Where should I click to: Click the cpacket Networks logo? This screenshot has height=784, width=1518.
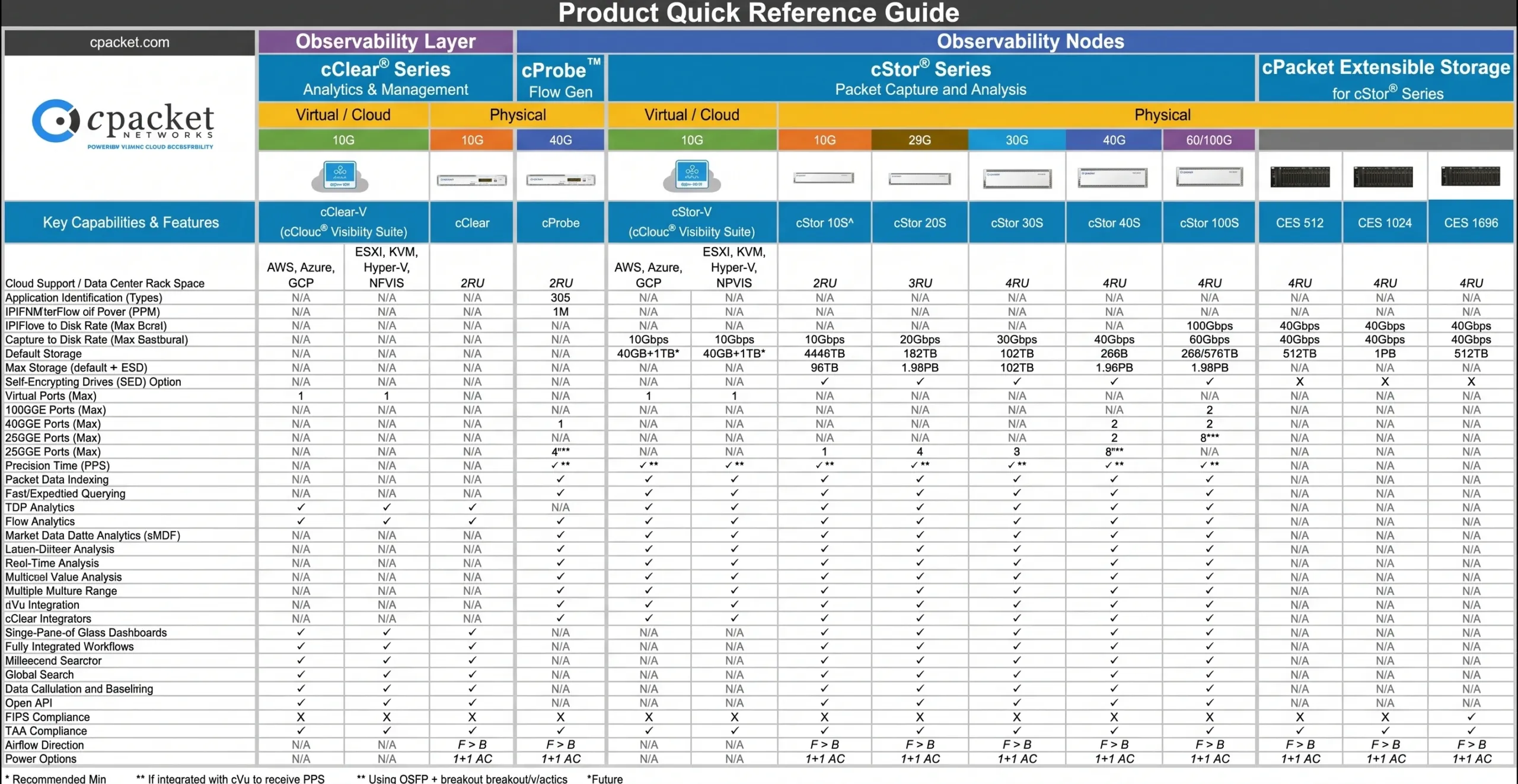[x=123, y=124]
